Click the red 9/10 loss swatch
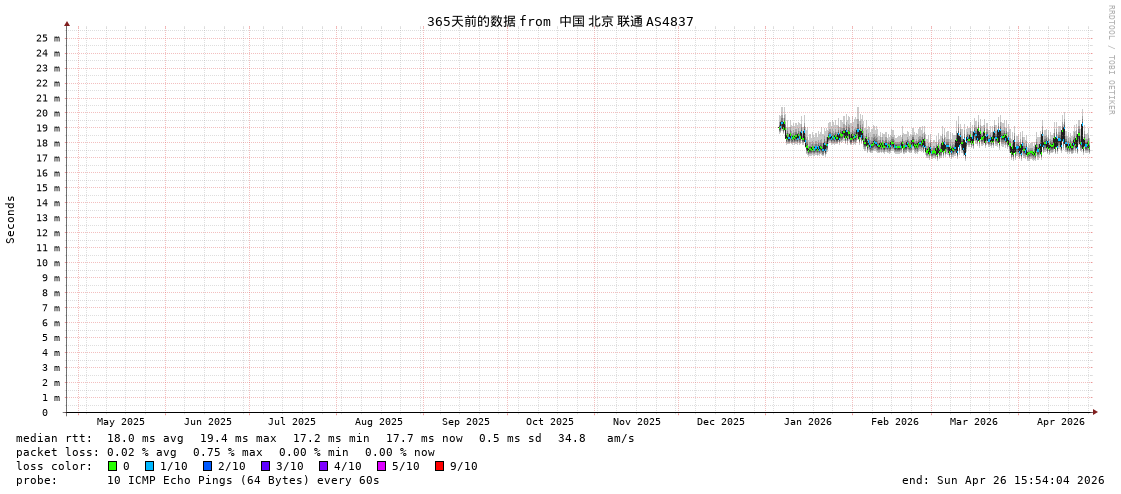The width and height of the screenshot is (1121, 494). click(439, 466)
